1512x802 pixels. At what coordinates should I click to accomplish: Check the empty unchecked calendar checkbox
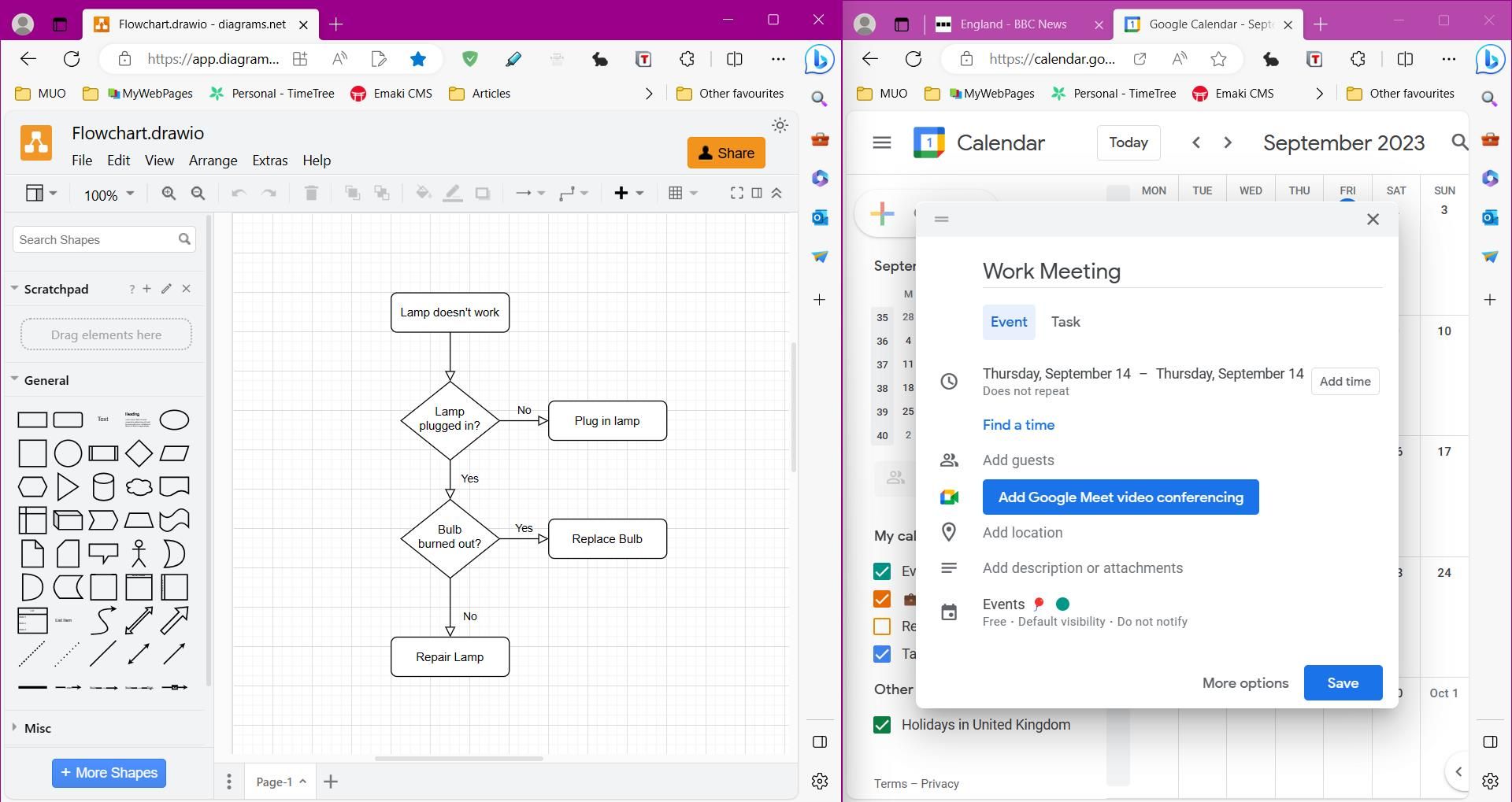882,626
